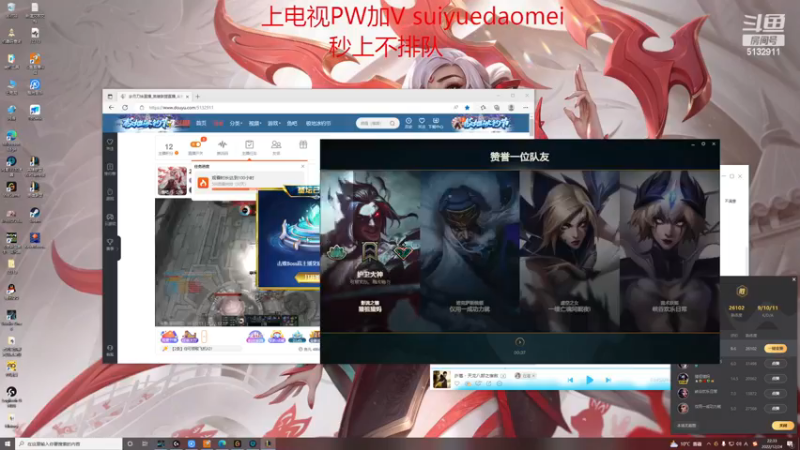The image size is (800, 450).
Task: Open the red 直播 item in Douyu navigation
Action: pyautogui.click(x=218, y=123)
